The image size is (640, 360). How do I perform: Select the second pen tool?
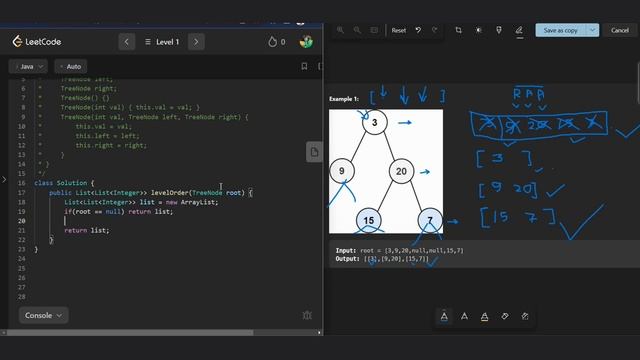[x=464, y=316]
